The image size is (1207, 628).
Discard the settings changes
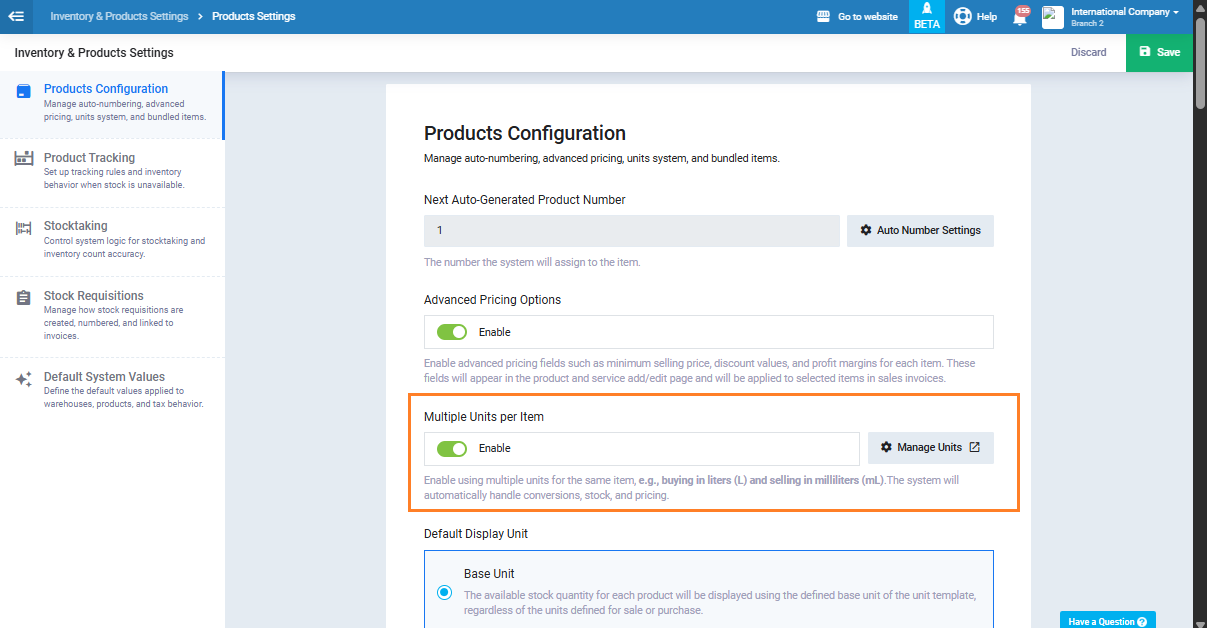click(1088, 52)
